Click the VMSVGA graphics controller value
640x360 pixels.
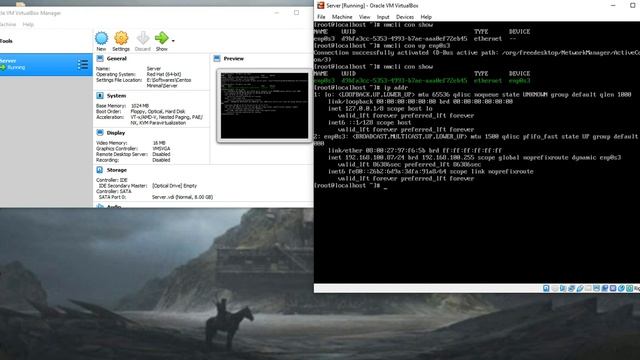[161, 149]
